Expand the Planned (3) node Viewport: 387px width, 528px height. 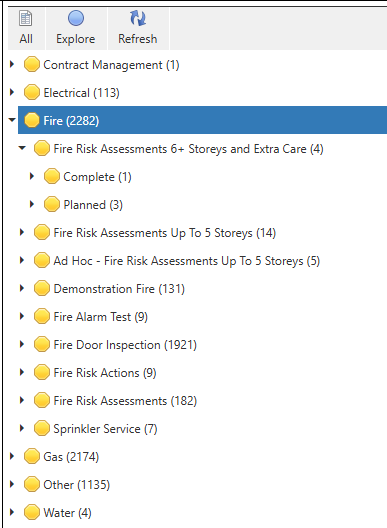(32, 204)
